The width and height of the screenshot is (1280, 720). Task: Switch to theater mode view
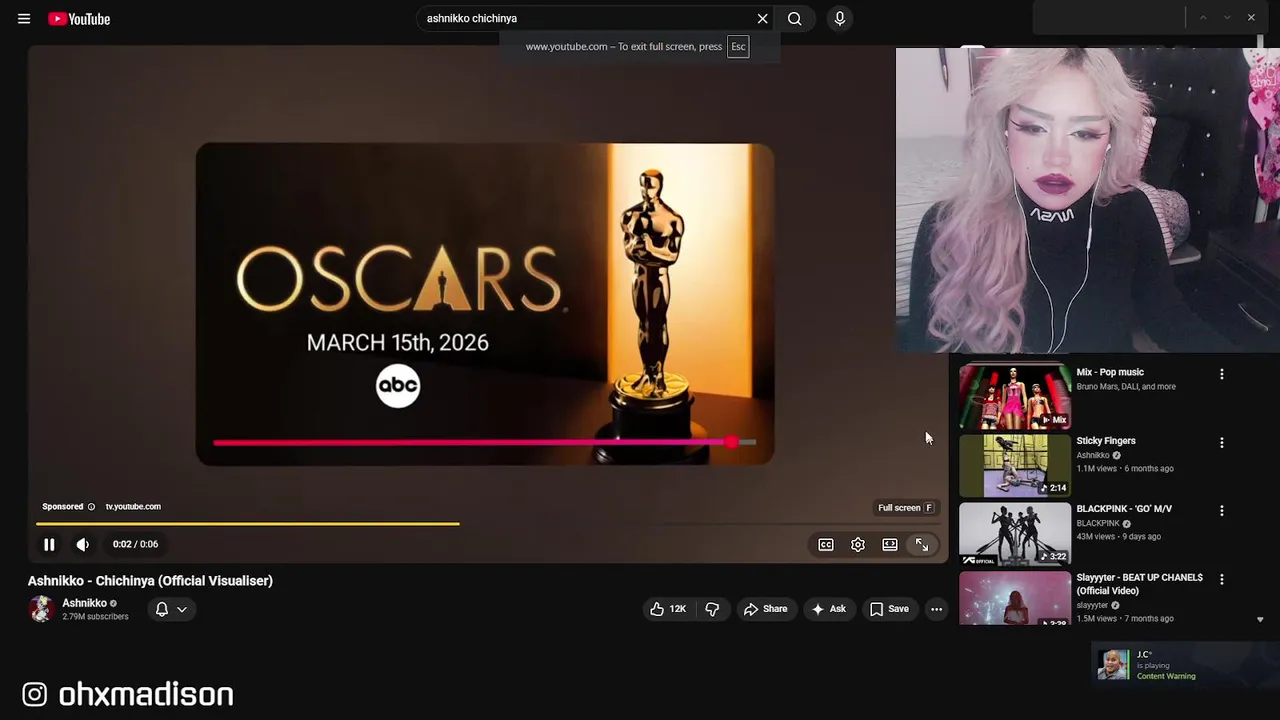click(x=890, y=545)
